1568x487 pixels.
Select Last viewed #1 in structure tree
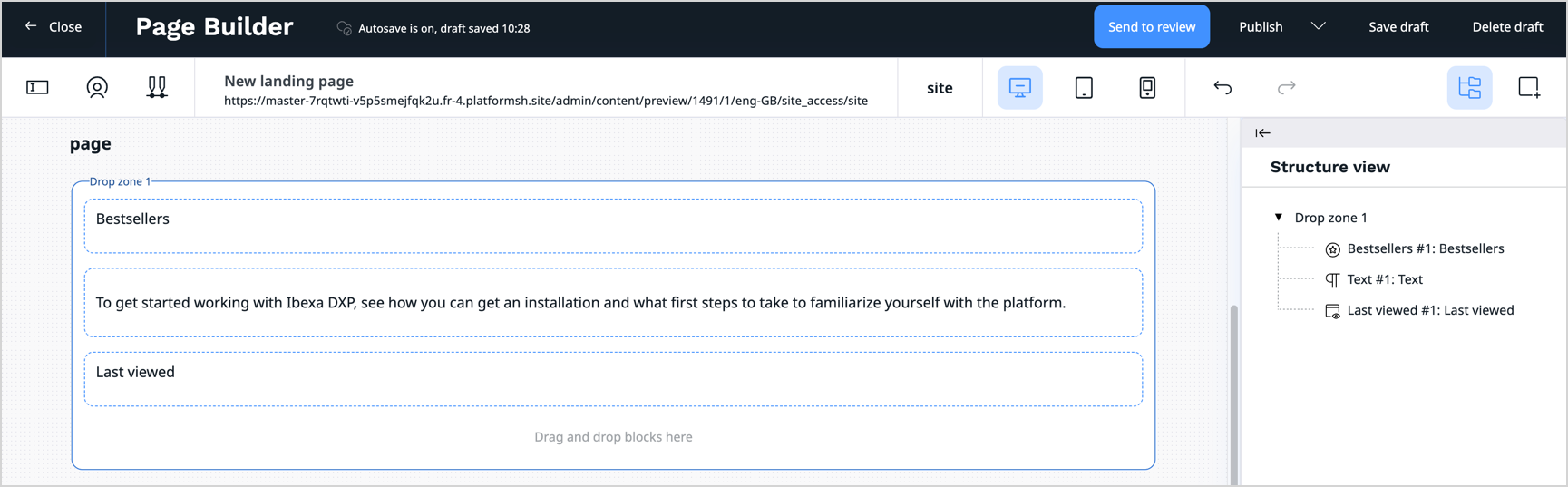[1429, 310]
